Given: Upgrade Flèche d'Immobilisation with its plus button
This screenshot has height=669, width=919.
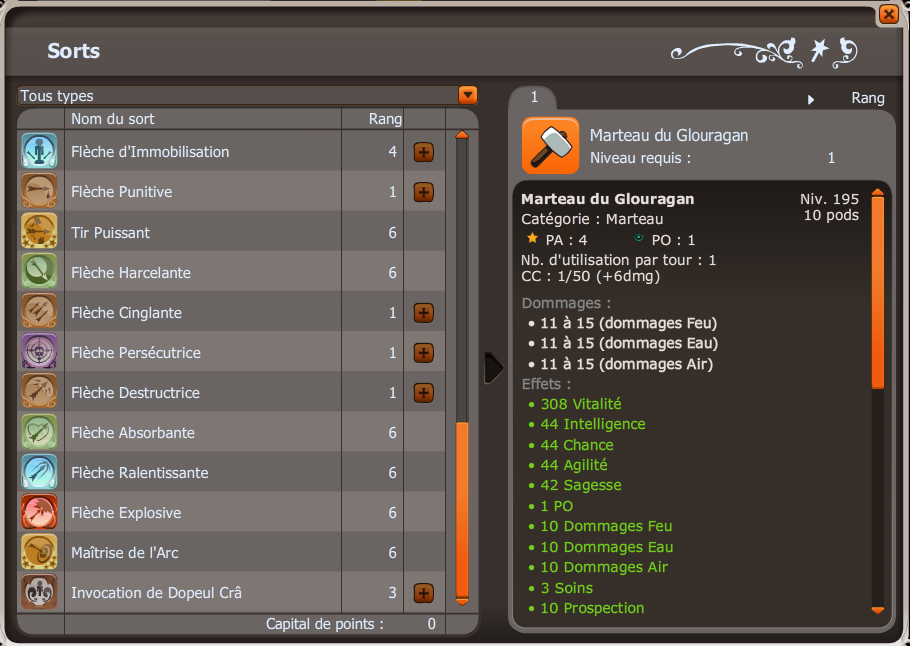Looking at the screenshot, I should point(424,152).
